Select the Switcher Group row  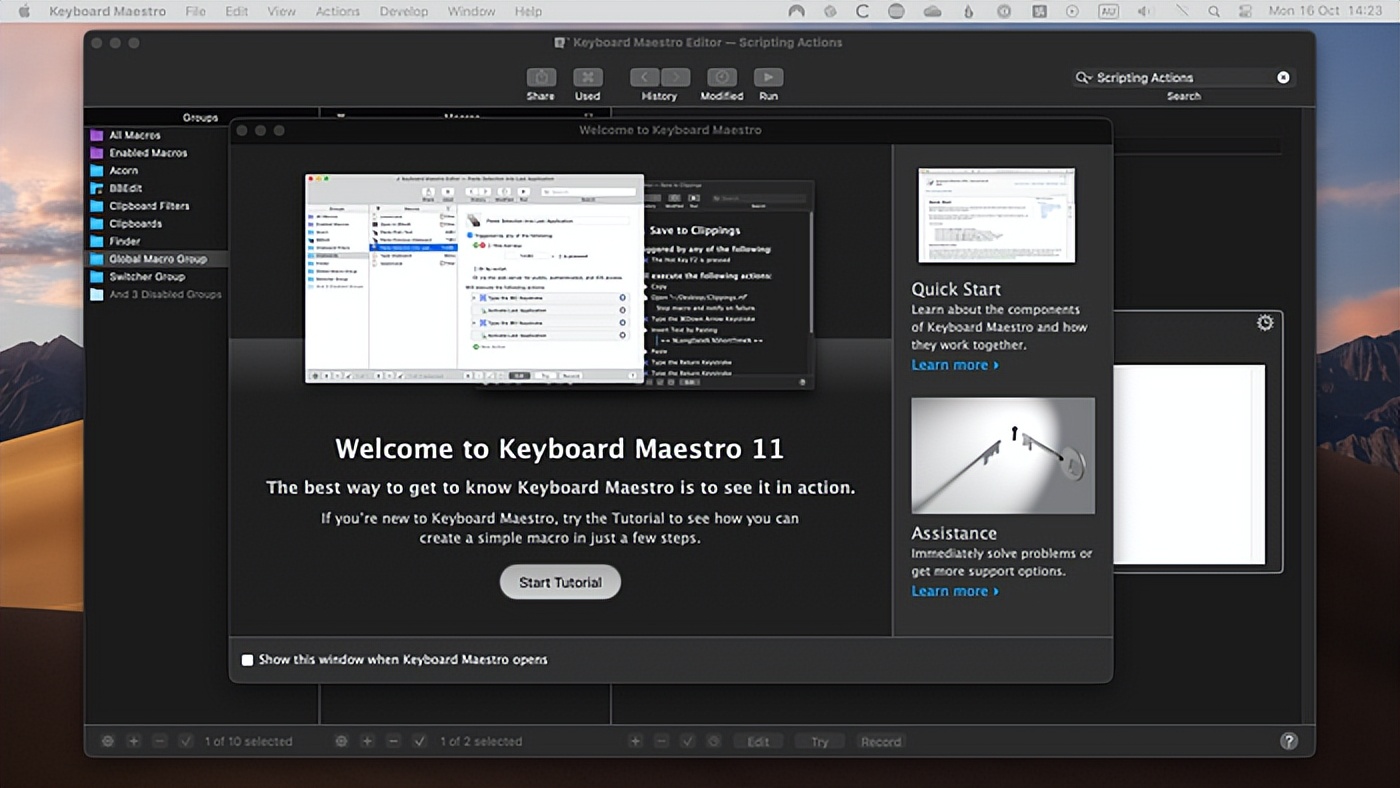coord(156,276)
